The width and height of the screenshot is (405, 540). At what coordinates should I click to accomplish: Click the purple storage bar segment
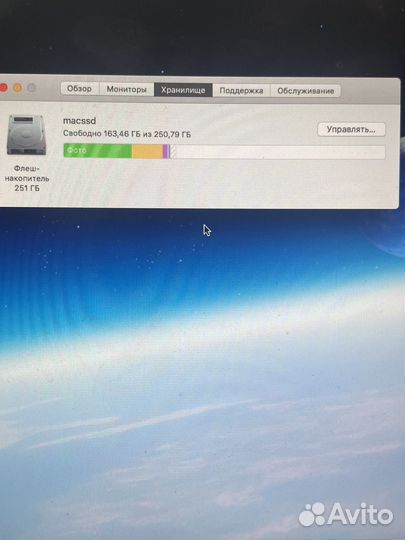point(166,152)
